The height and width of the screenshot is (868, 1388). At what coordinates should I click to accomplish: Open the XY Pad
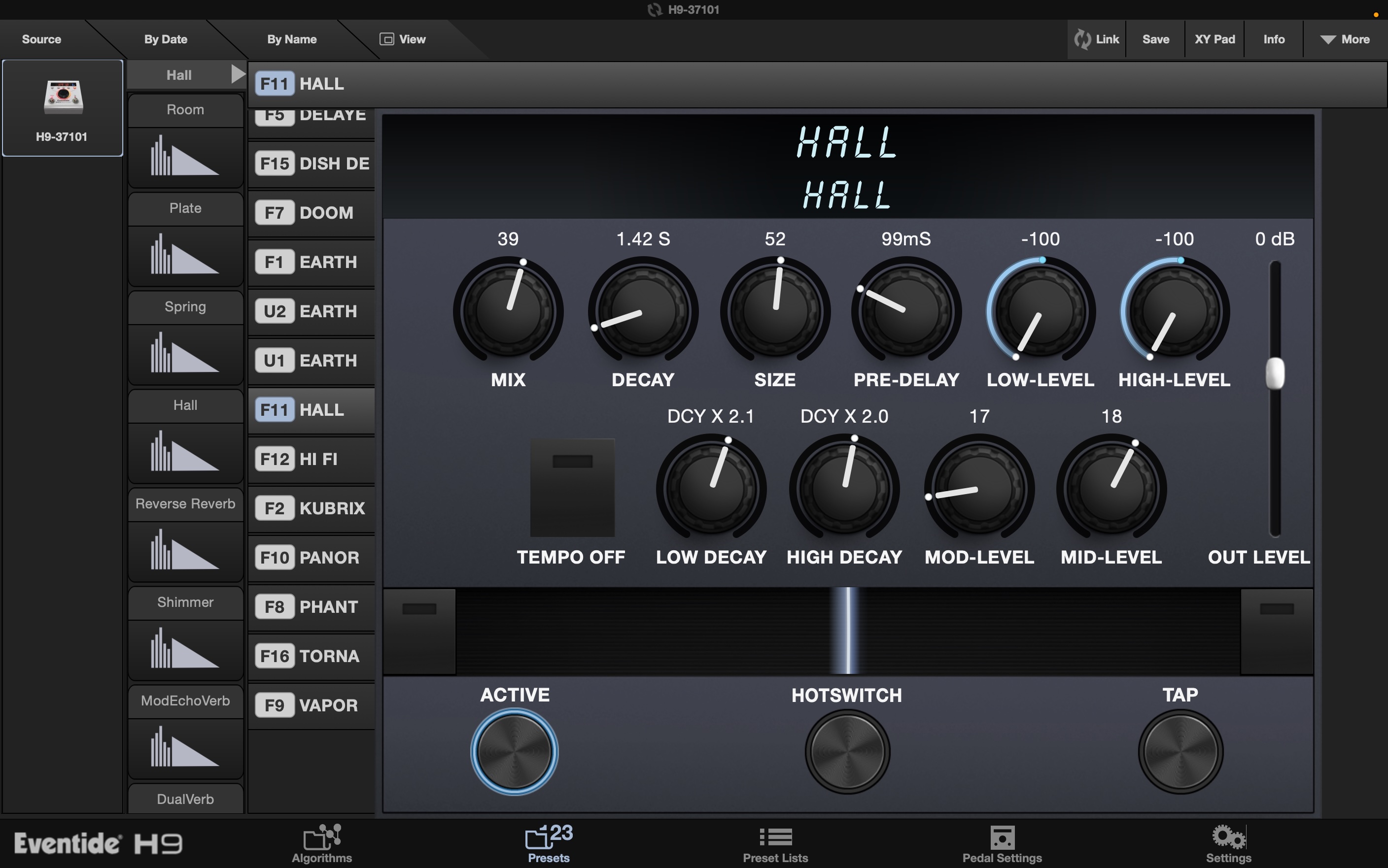point(1214,39)
